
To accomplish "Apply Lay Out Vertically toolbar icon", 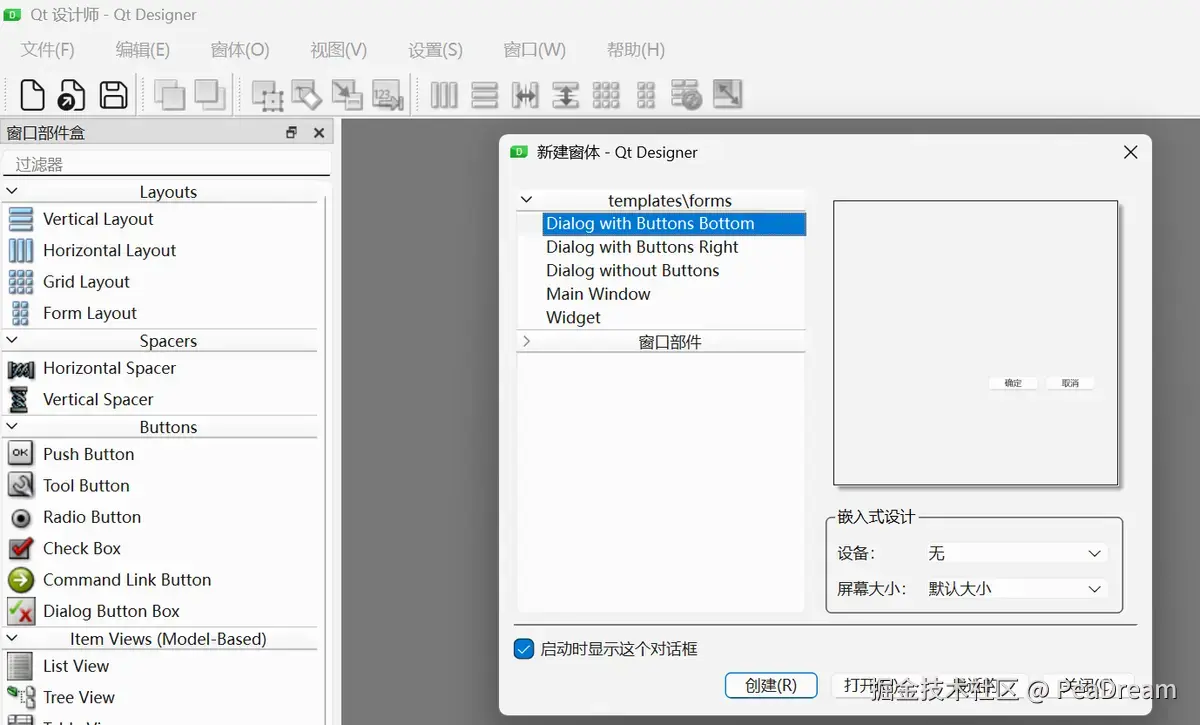I will click(484, 95).
